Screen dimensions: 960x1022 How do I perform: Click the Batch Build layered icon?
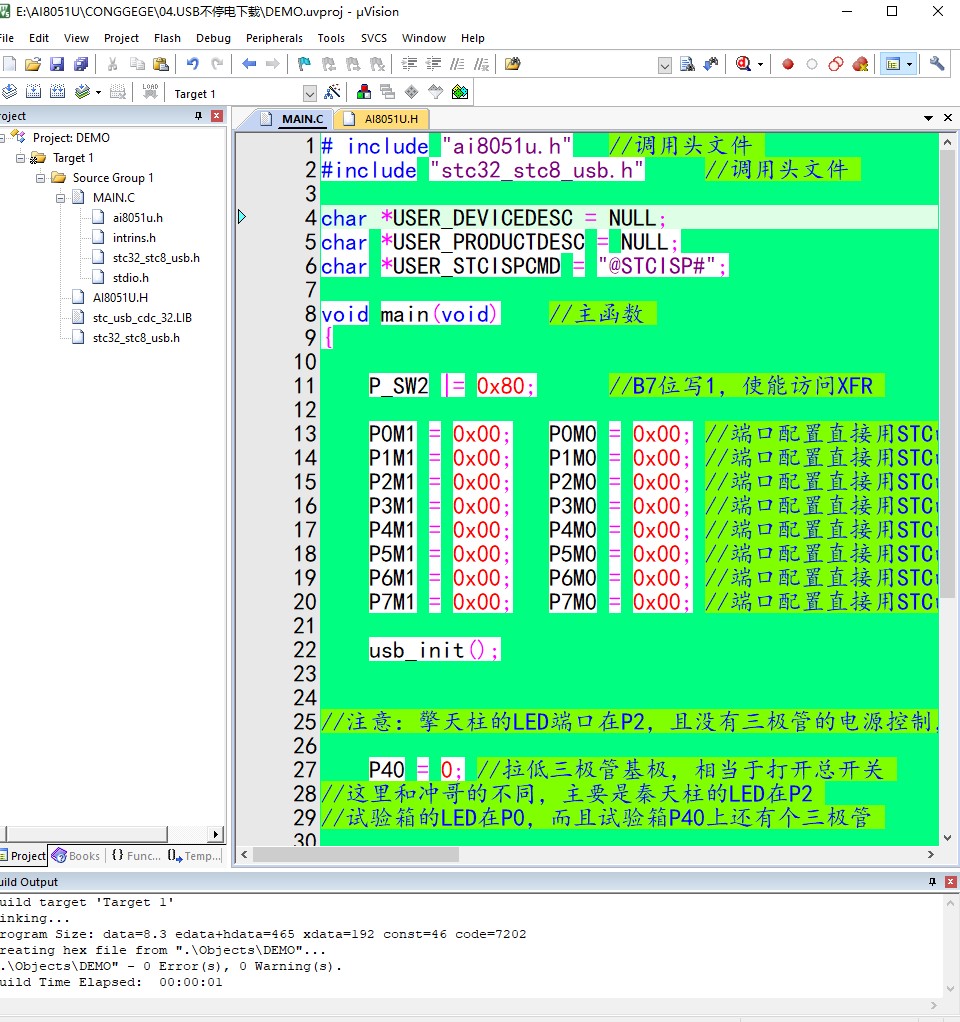pos(82,92)
